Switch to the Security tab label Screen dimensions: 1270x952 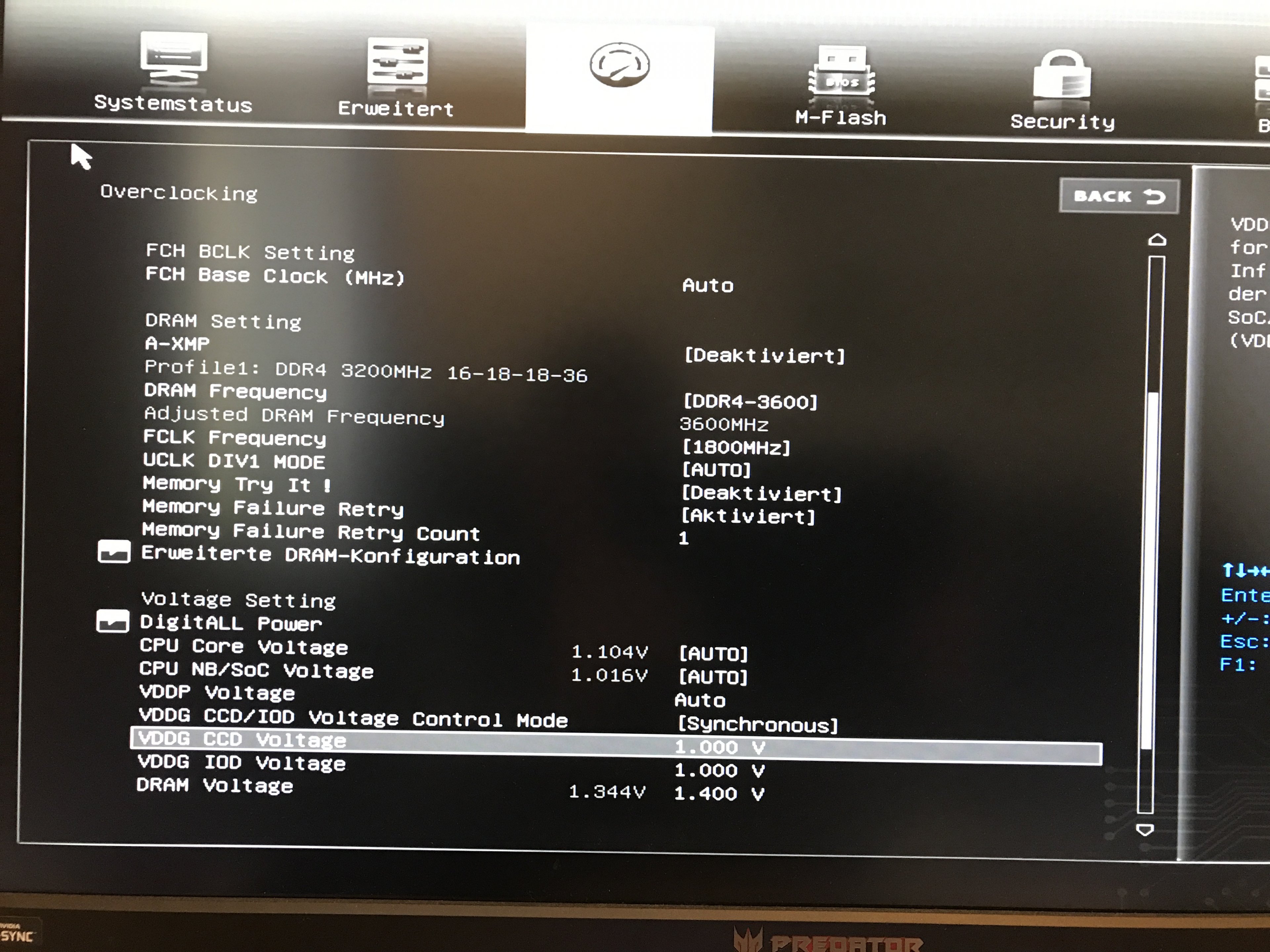pos(1062,122)
